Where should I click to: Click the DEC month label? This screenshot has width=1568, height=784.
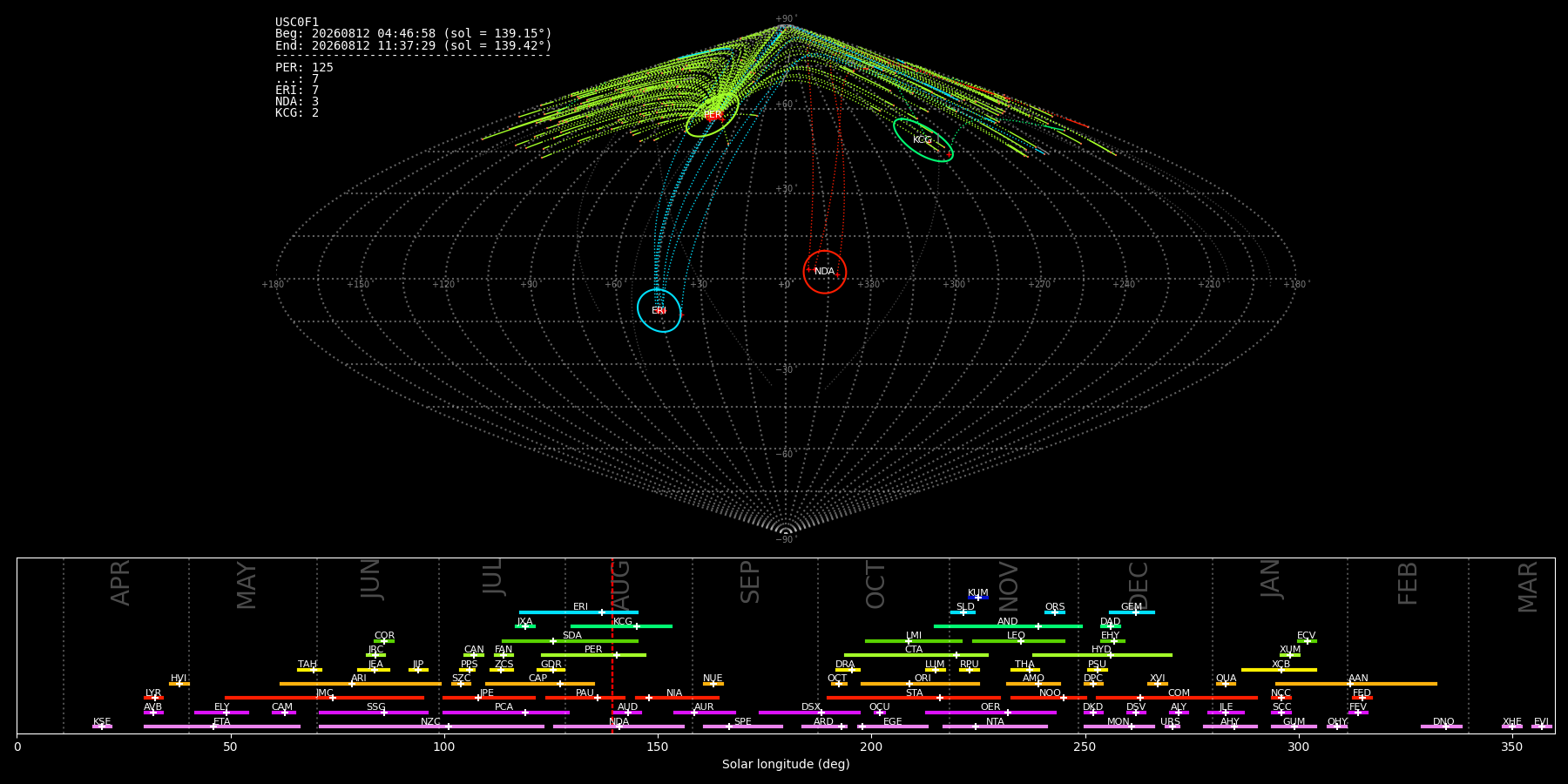1139,585
